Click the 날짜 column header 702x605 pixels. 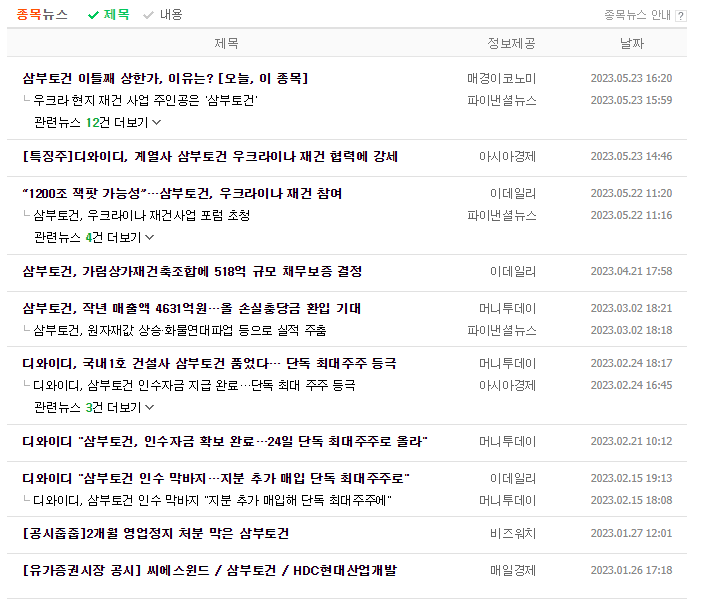point(632,43)
